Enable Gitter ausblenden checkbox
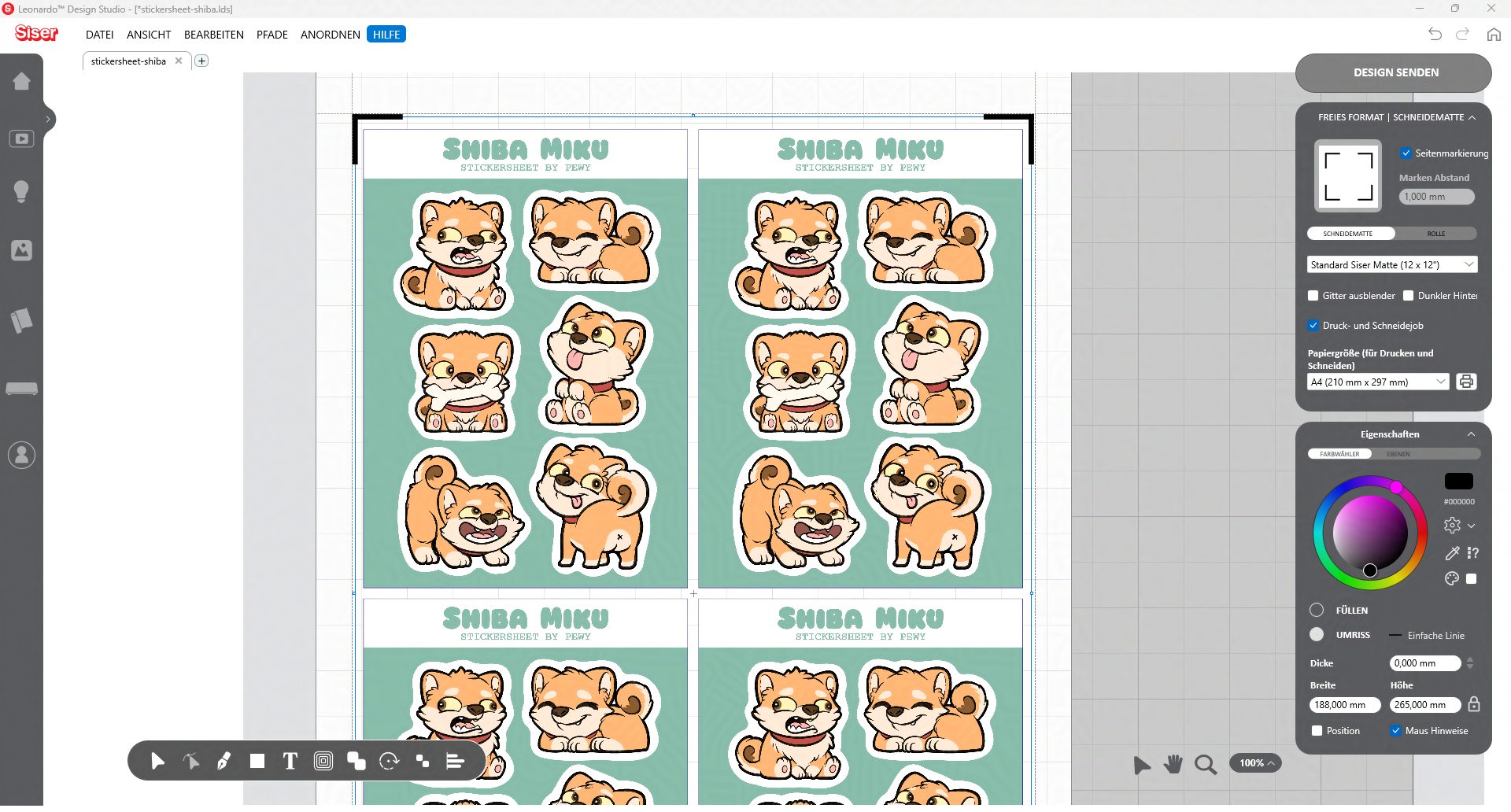 pyautogui.click(x=1313, y=296)
